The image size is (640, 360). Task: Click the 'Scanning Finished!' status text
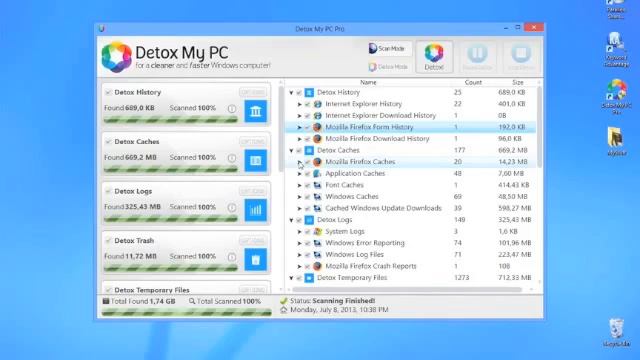343,301
